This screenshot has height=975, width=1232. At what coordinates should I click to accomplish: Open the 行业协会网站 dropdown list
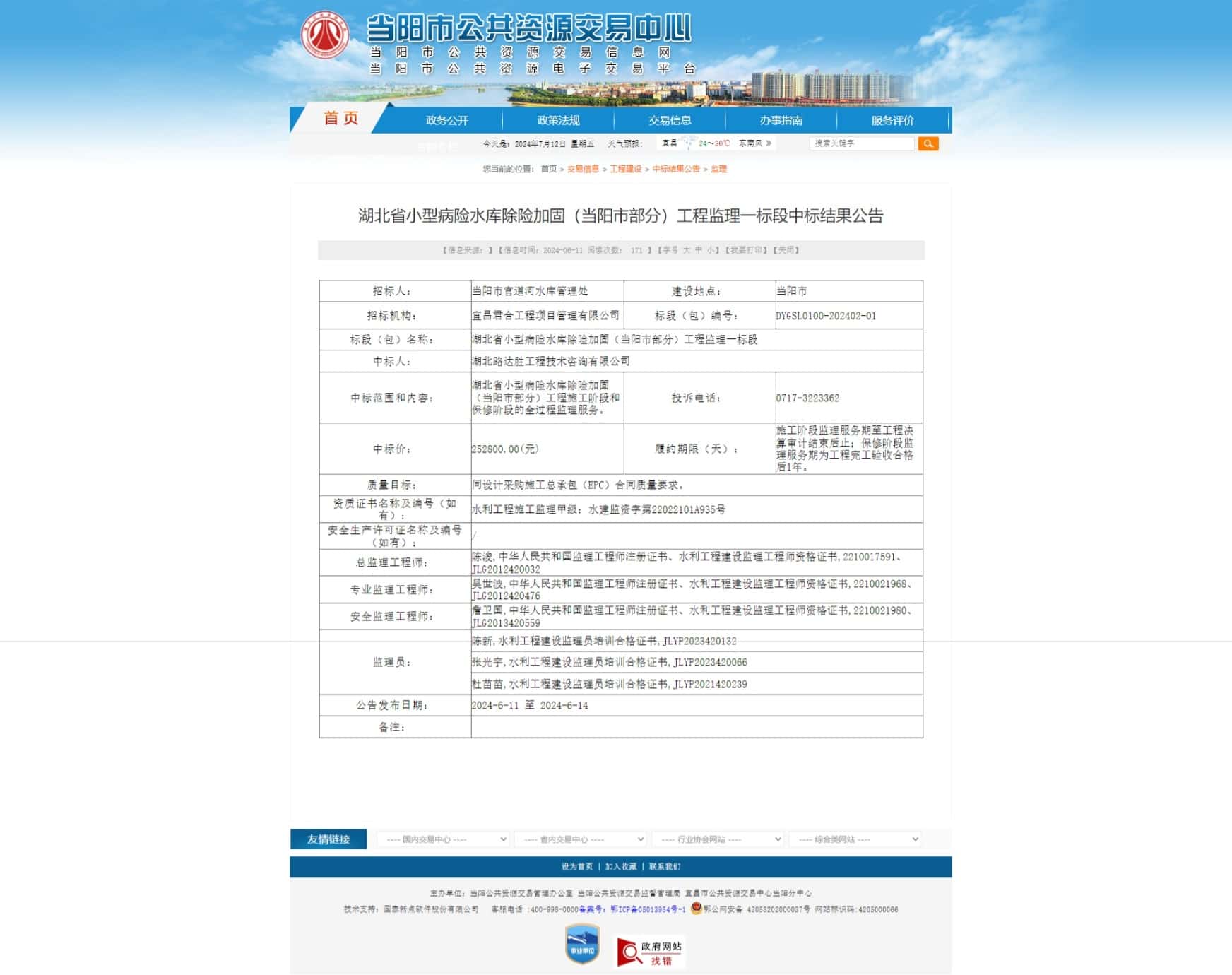[717, 839]
